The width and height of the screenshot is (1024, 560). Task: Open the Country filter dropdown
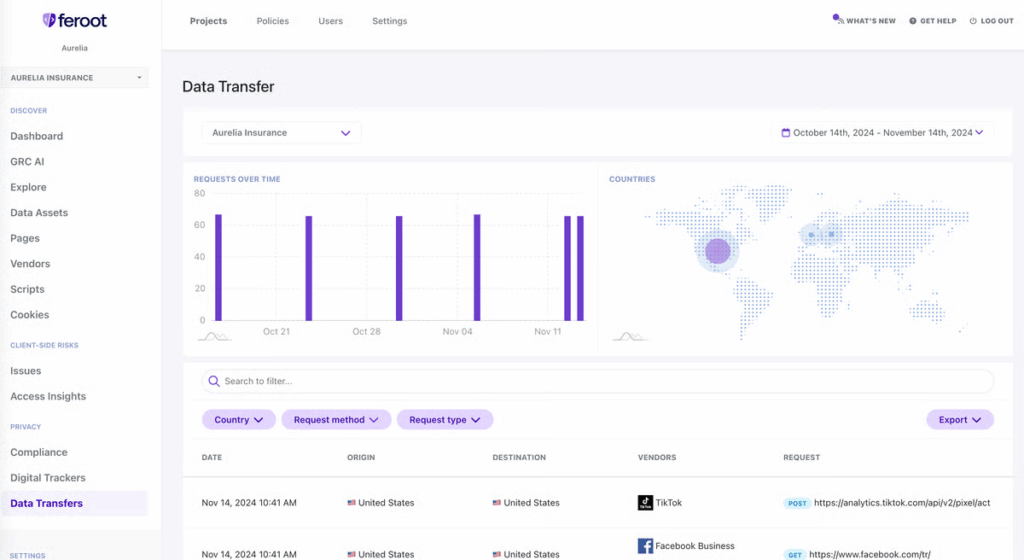point(238,420)
